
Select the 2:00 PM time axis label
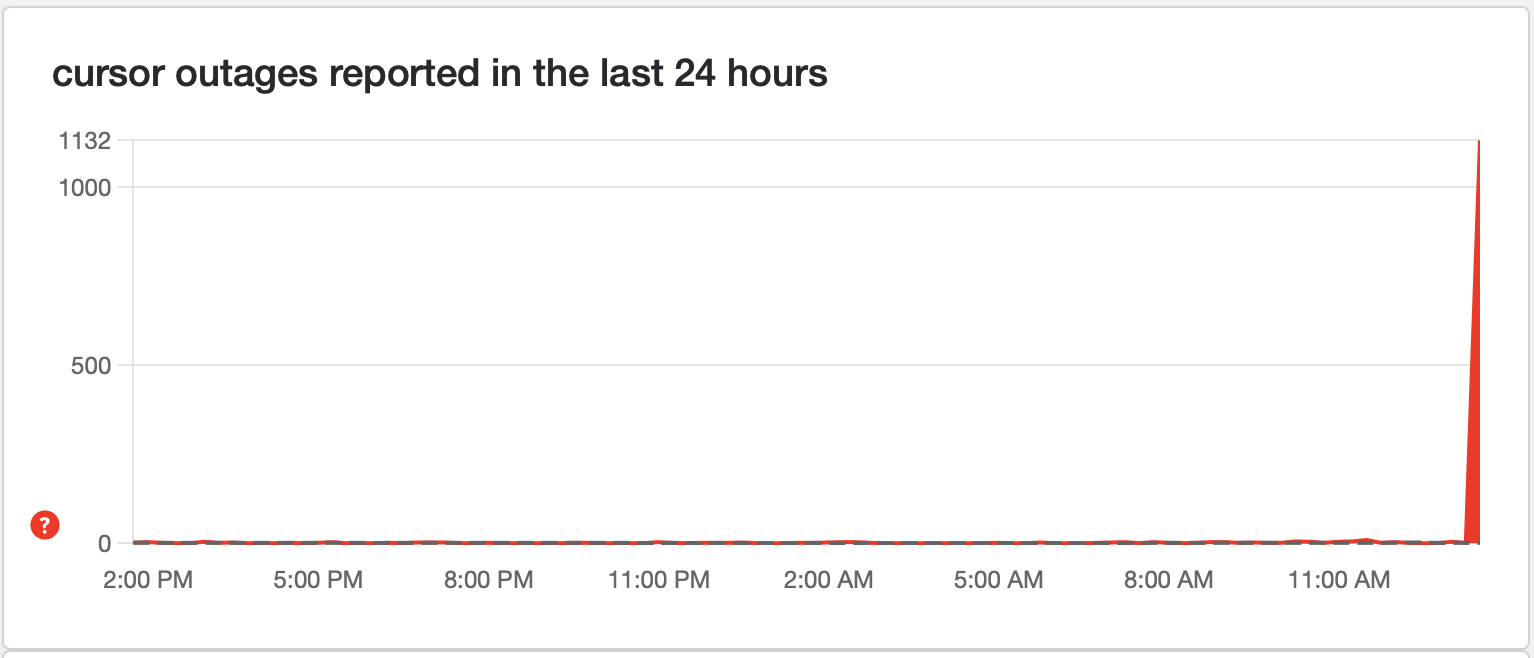[148, 579]
